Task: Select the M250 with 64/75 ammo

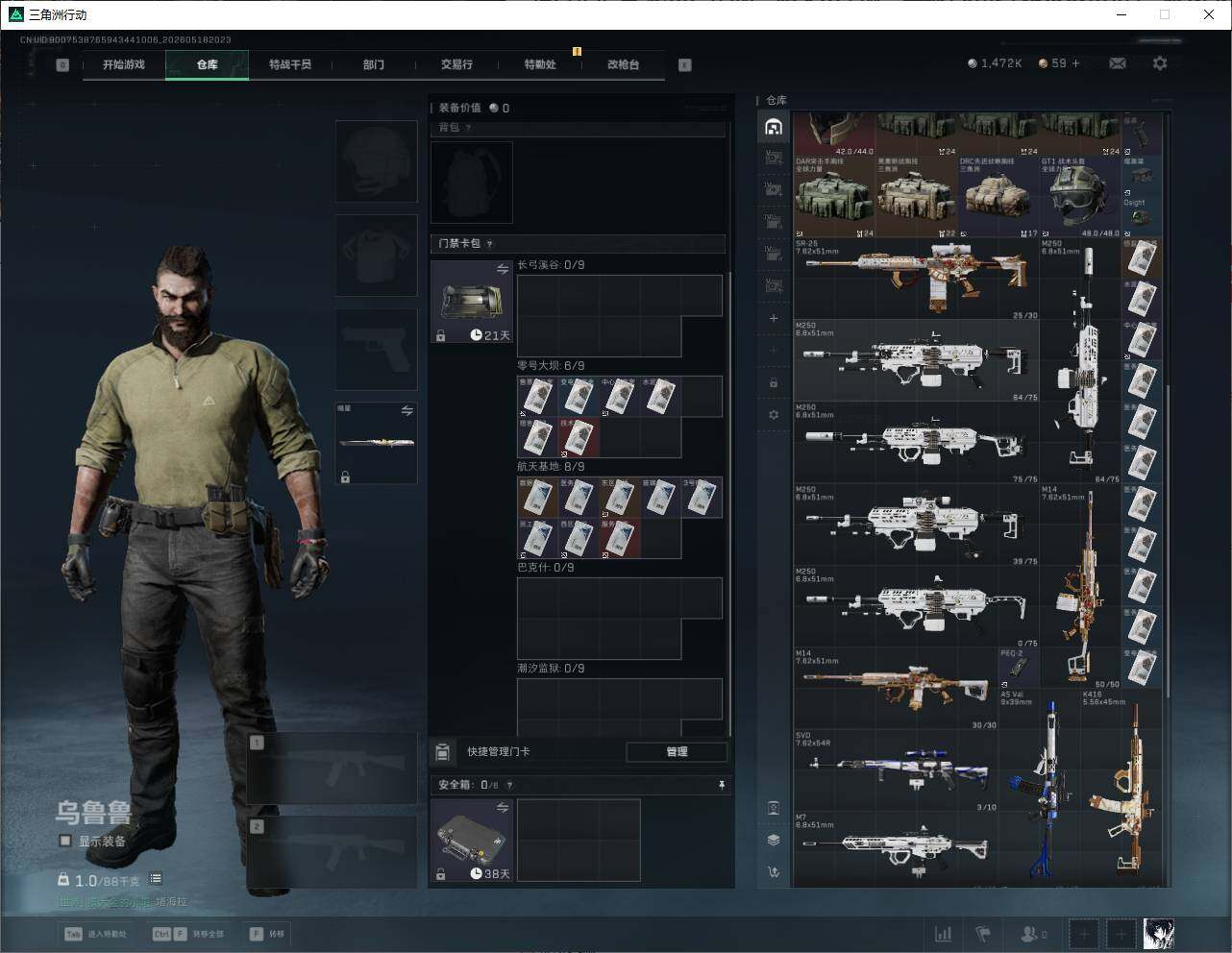Action: (x=917, y=361)
